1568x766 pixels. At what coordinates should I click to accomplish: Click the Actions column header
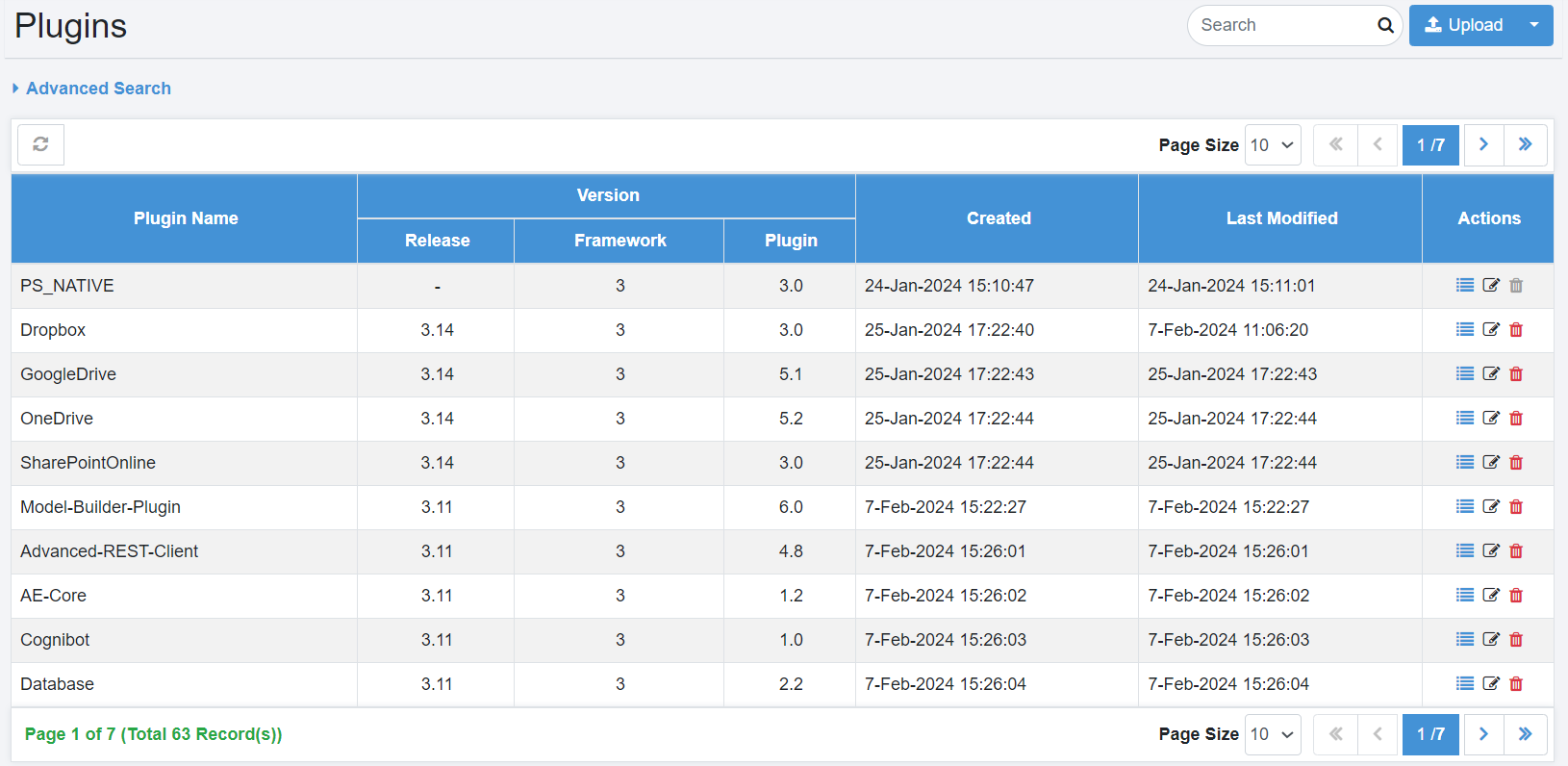click(x=1488, y=218)
